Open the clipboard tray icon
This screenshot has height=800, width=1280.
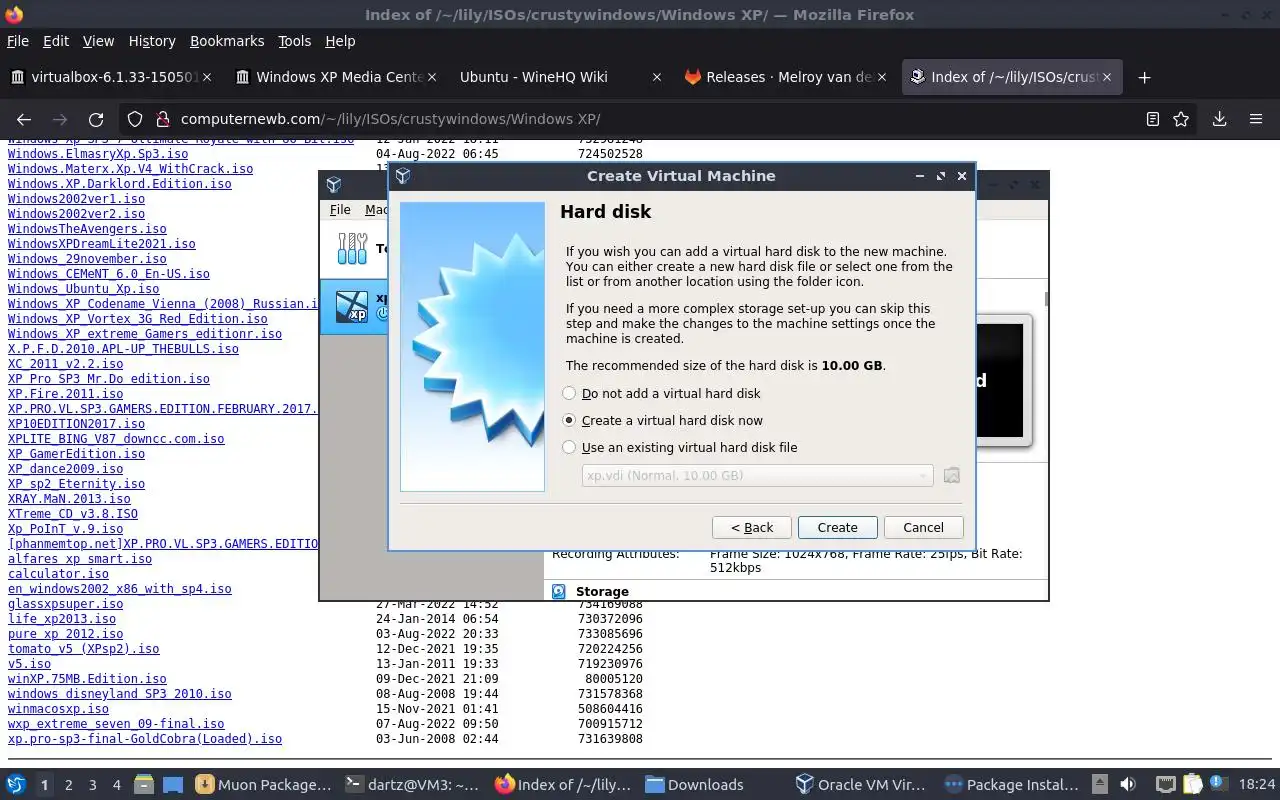click(1193, 785)
